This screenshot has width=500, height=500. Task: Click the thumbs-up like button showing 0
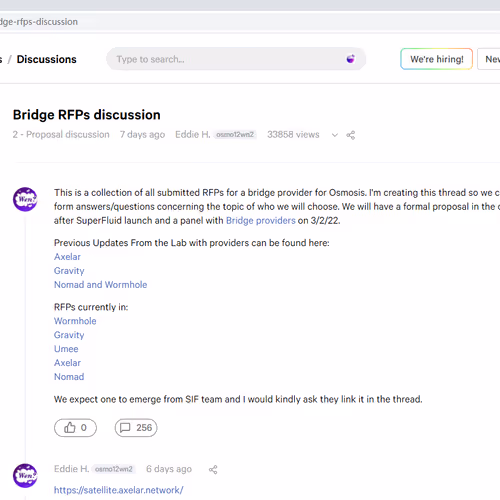point(75,428)
